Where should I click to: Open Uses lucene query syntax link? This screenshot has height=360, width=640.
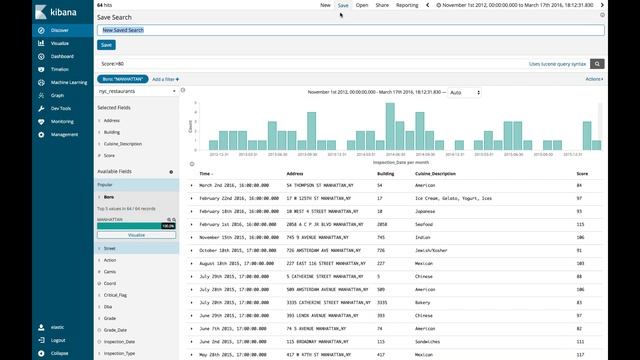point(557,64)
